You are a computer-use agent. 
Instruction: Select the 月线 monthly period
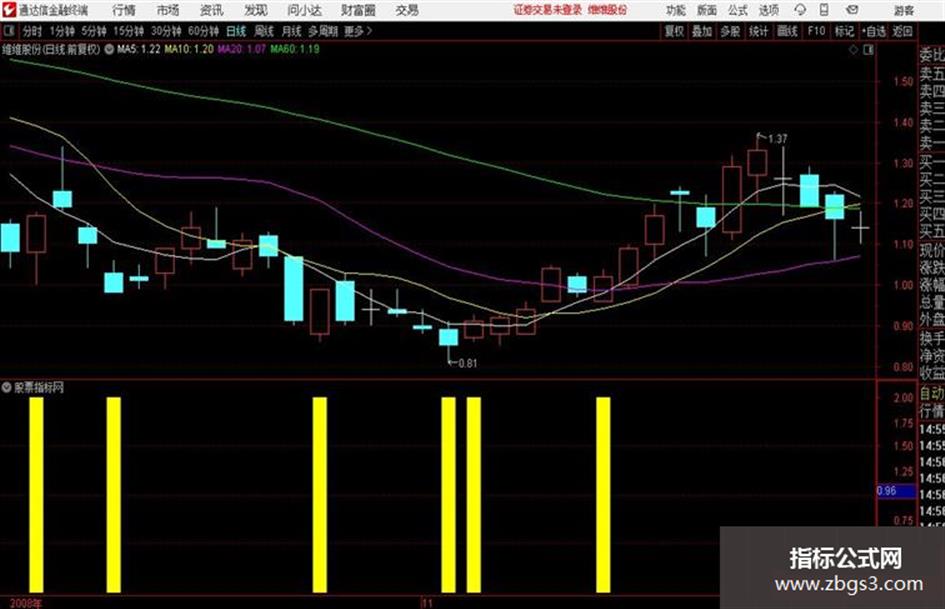(x=292, y=31)
